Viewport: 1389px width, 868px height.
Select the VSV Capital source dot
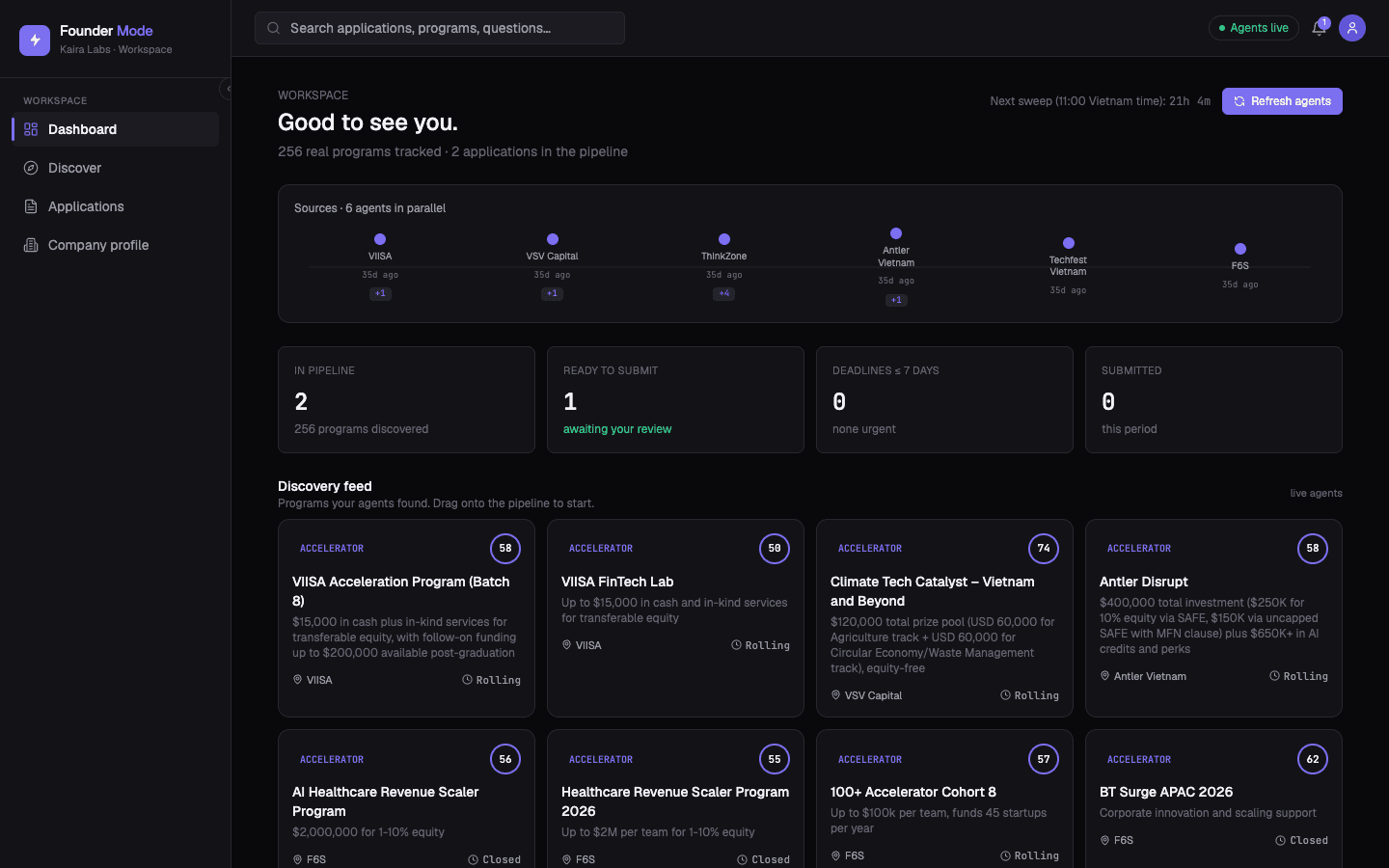click(x=553, y=239)
